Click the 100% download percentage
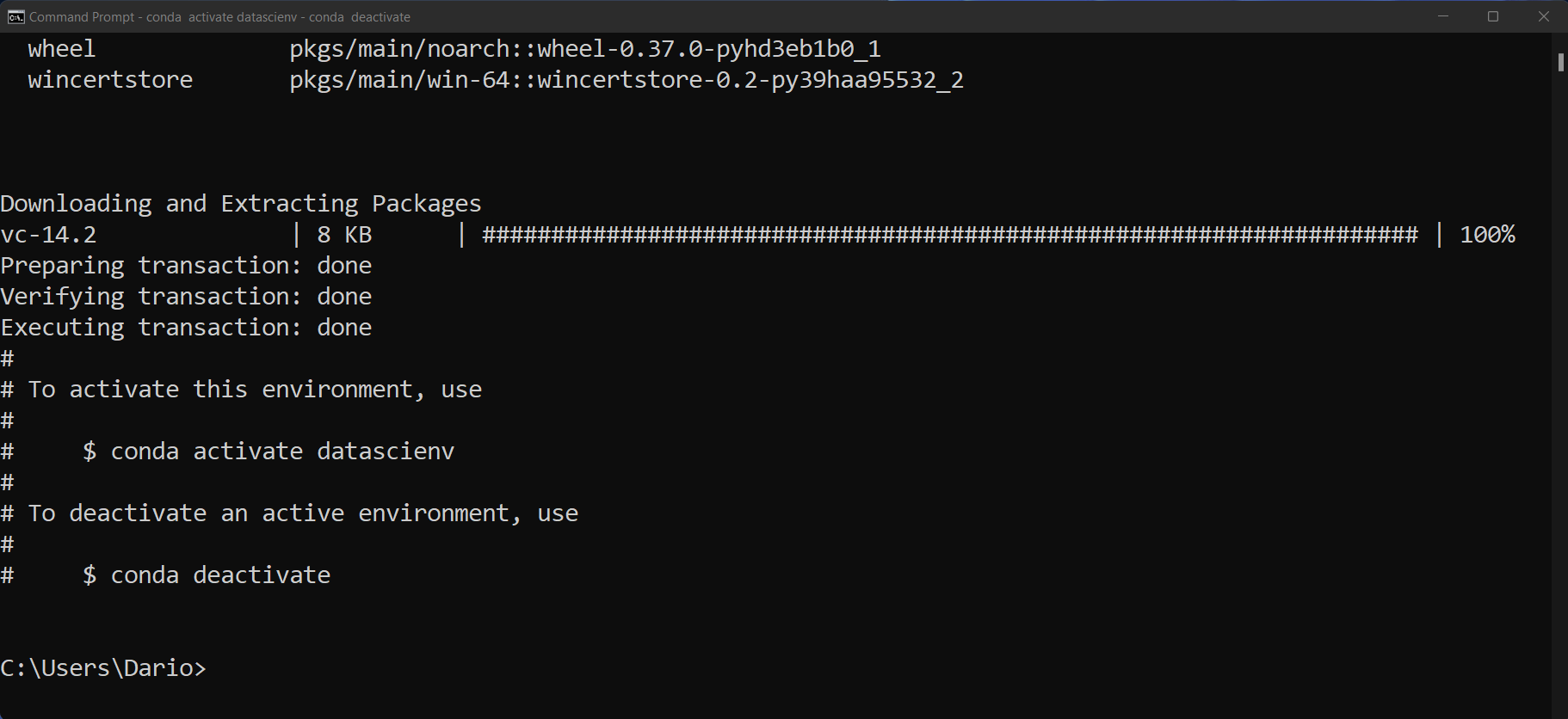This screenshot has width=1568, height=719. [x=1487, y=235]
